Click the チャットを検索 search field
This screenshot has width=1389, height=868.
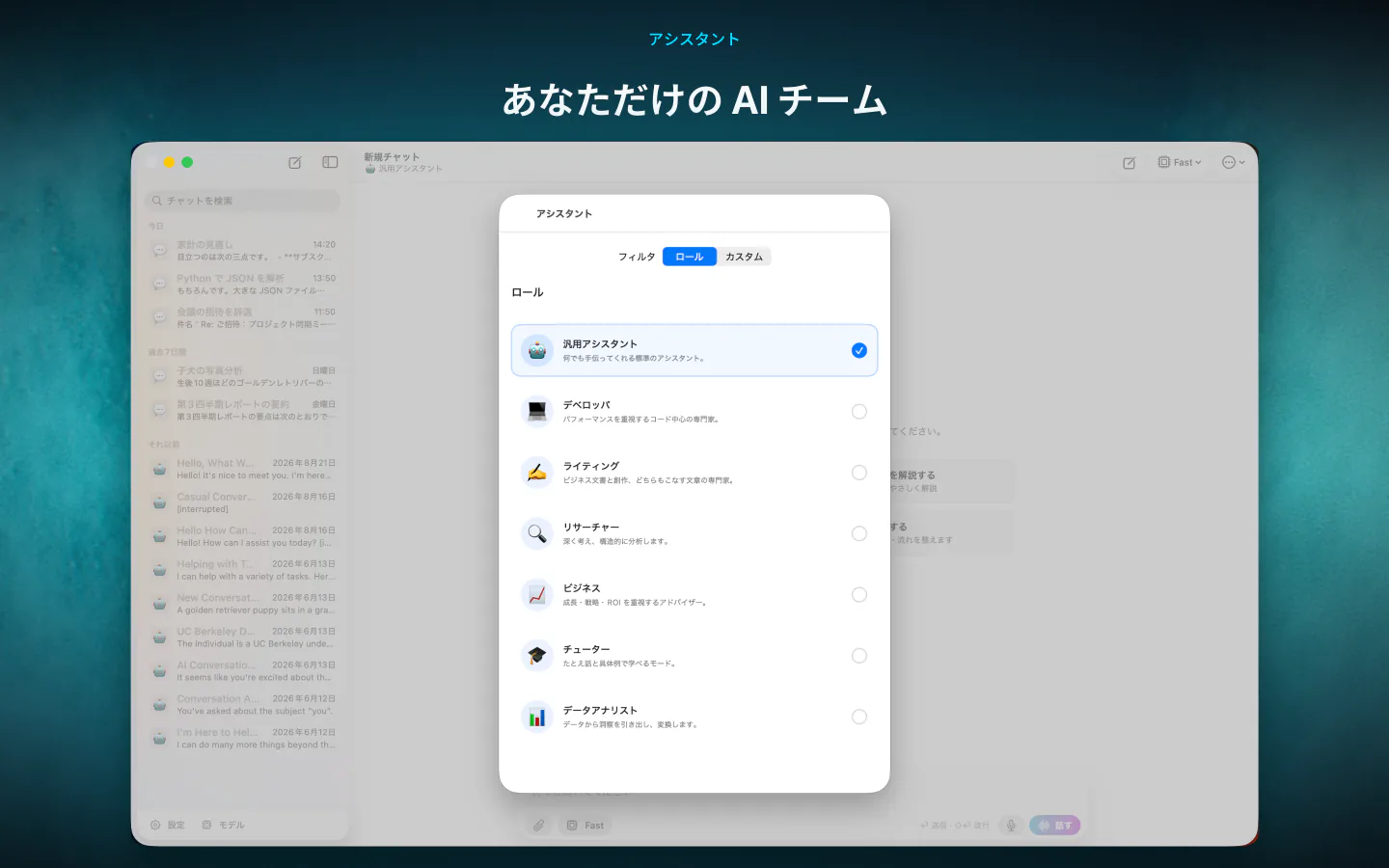click(x=242, y=201)
